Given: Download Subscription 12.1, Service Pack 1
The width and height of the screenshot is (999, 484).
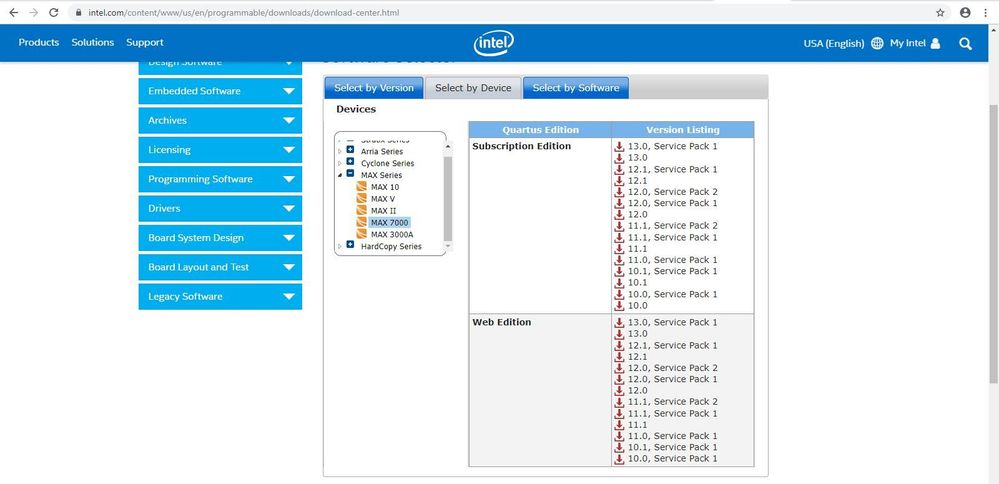Looking at the screenshot, I should pos(672,169).
